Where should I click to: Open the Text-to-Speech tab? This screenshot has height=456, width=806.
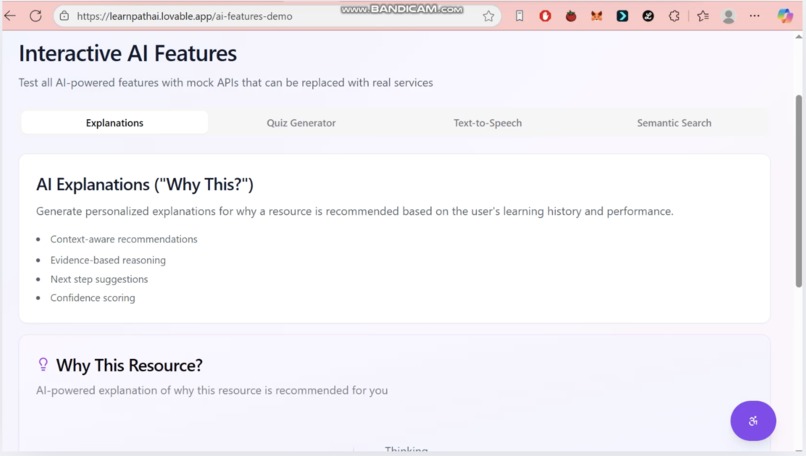click(487, 123)
